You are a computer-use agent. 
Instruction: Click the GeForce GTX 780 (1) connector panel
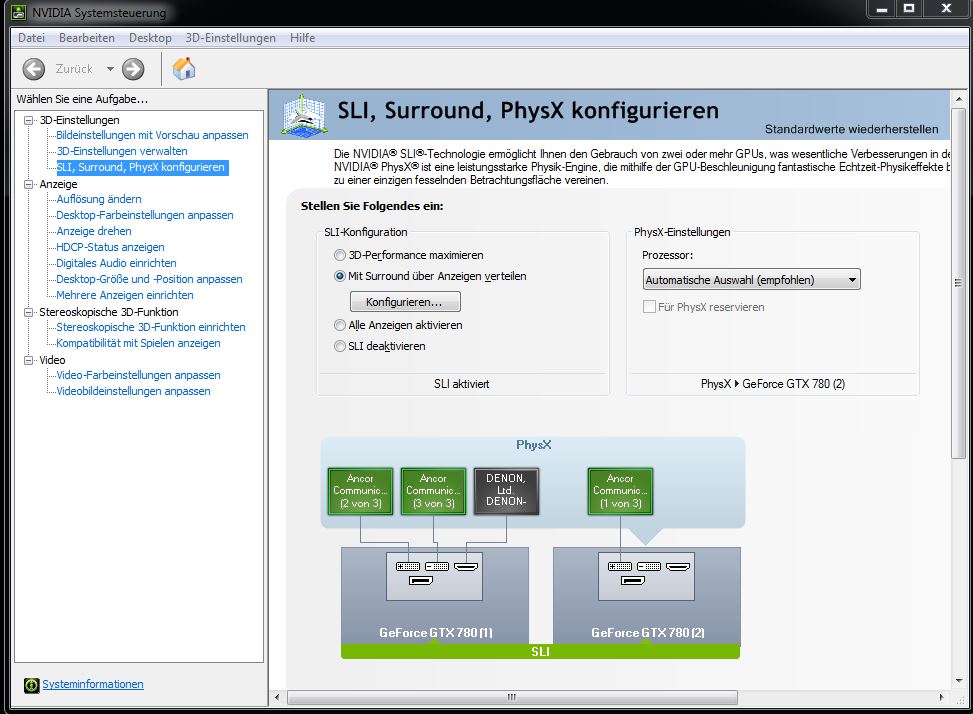click(434, 576)
